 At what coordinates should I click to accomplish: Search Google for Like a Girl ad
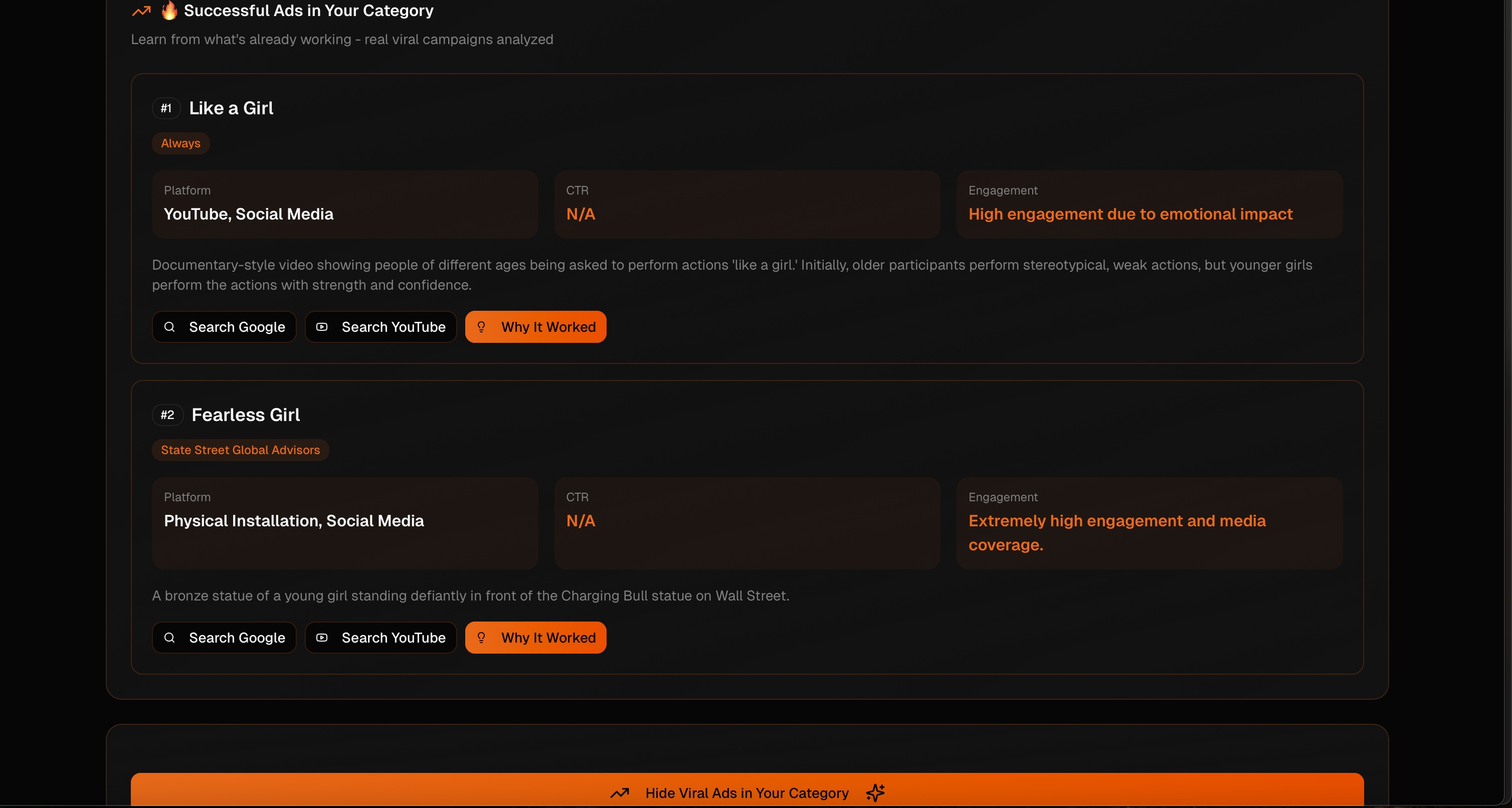tap(224, 327)
